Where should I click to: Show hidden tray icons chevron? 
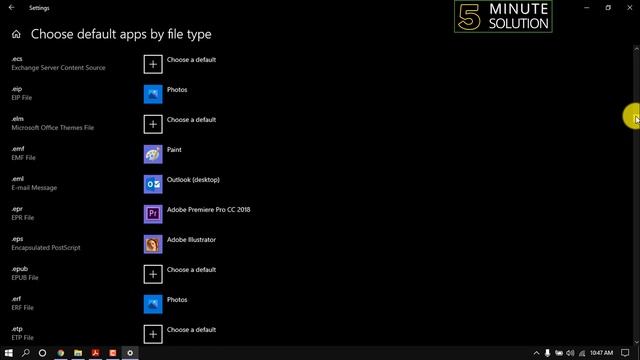click(536, 353)
